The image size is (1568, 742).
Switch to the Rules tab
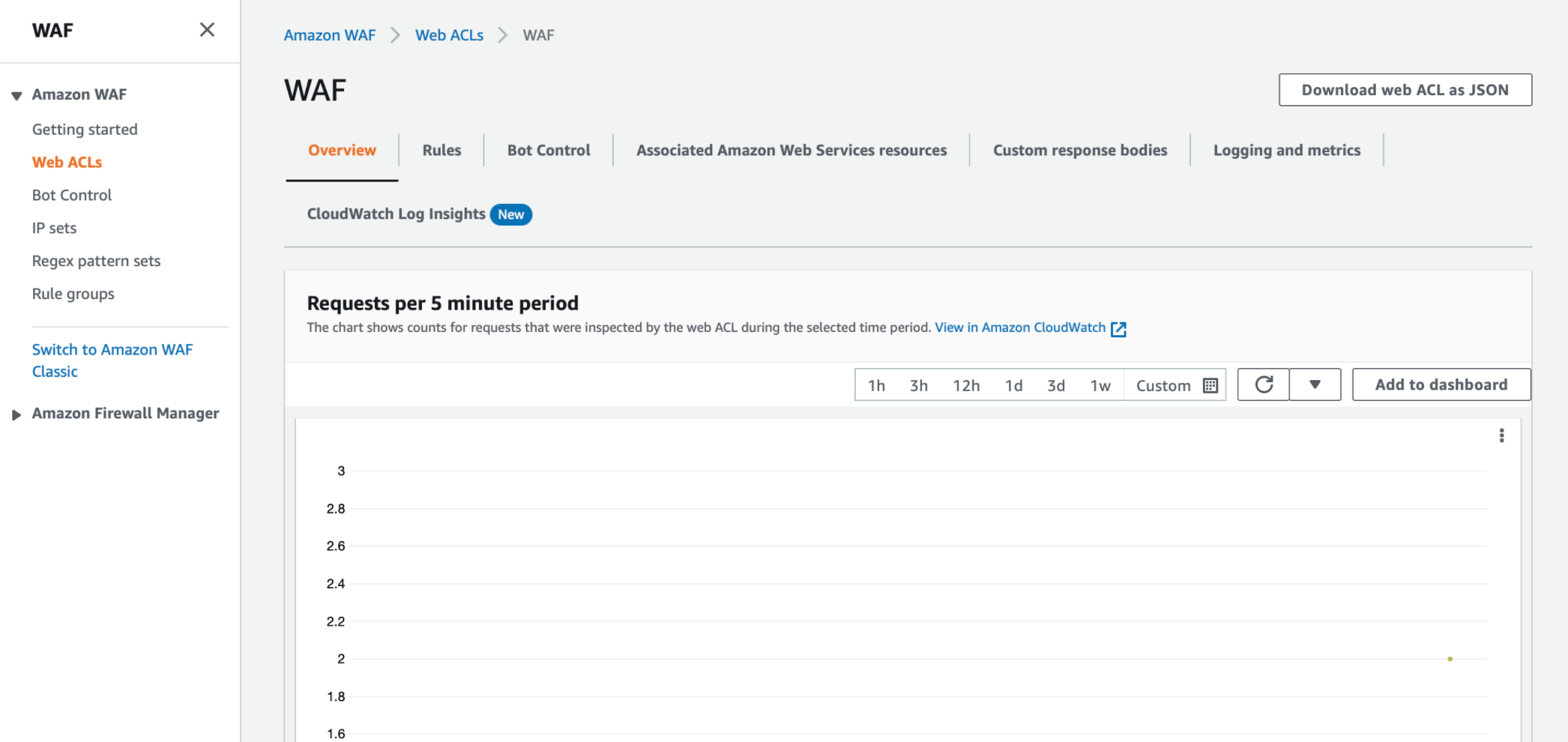pyautogui.click(x=441, y=150)
